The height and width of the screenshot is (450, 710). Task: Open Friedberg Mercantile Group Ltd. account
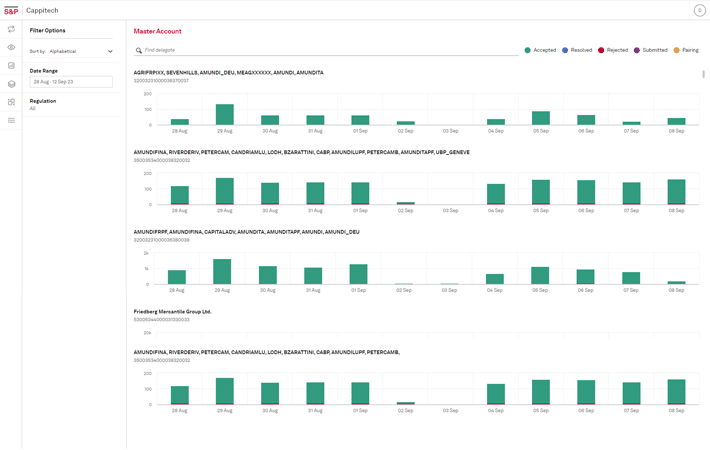[173, 311]
